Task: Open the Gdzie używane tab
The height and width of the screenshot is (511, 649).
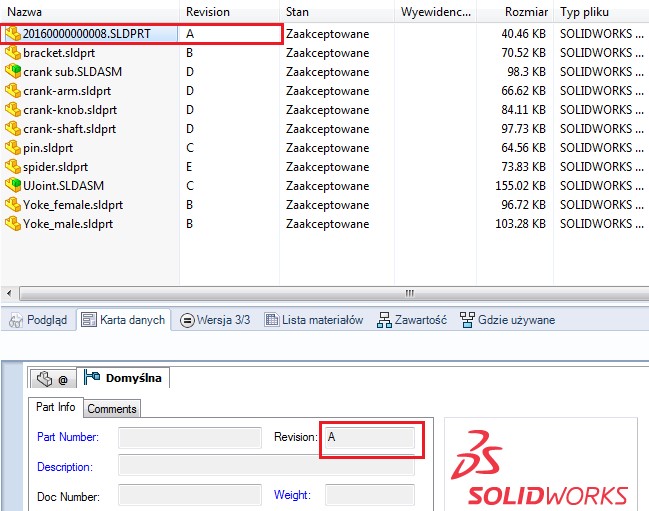Action: click(x=507, y=321)
